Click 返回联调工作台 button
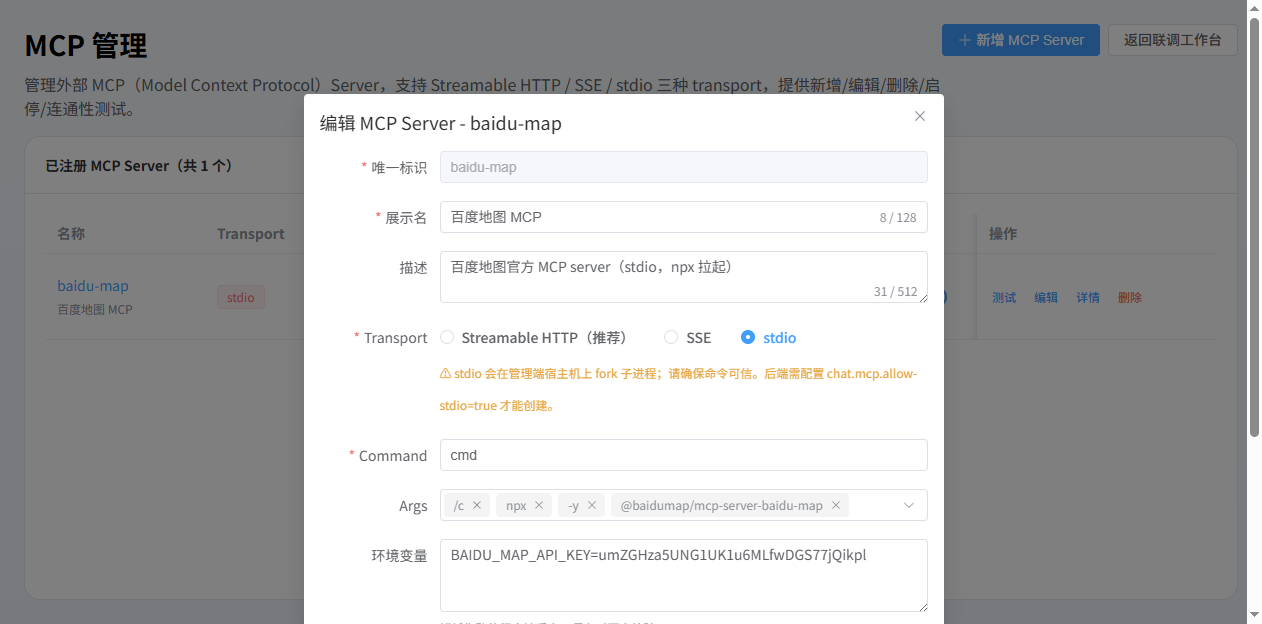This screenshot has height=624, width=1262. [x=1173, y=40]
